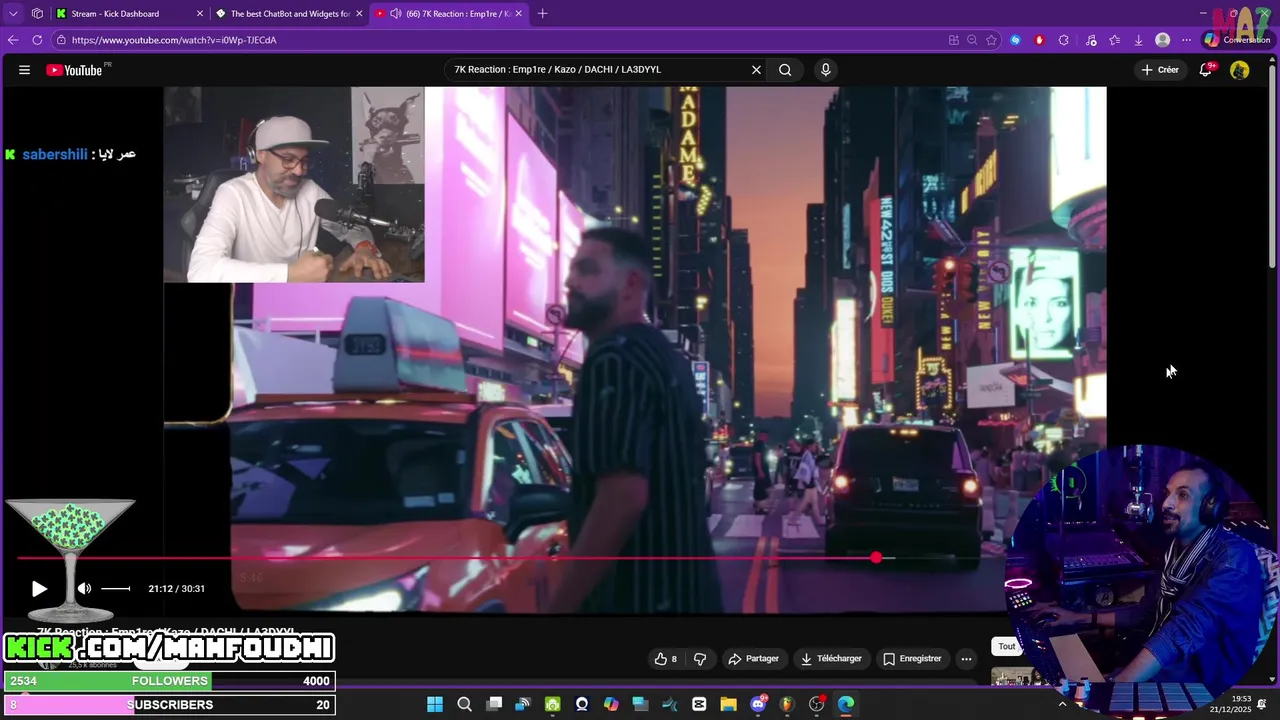Open Copilot from the taskbar
1280x720 pixels.
coord(611,704)
